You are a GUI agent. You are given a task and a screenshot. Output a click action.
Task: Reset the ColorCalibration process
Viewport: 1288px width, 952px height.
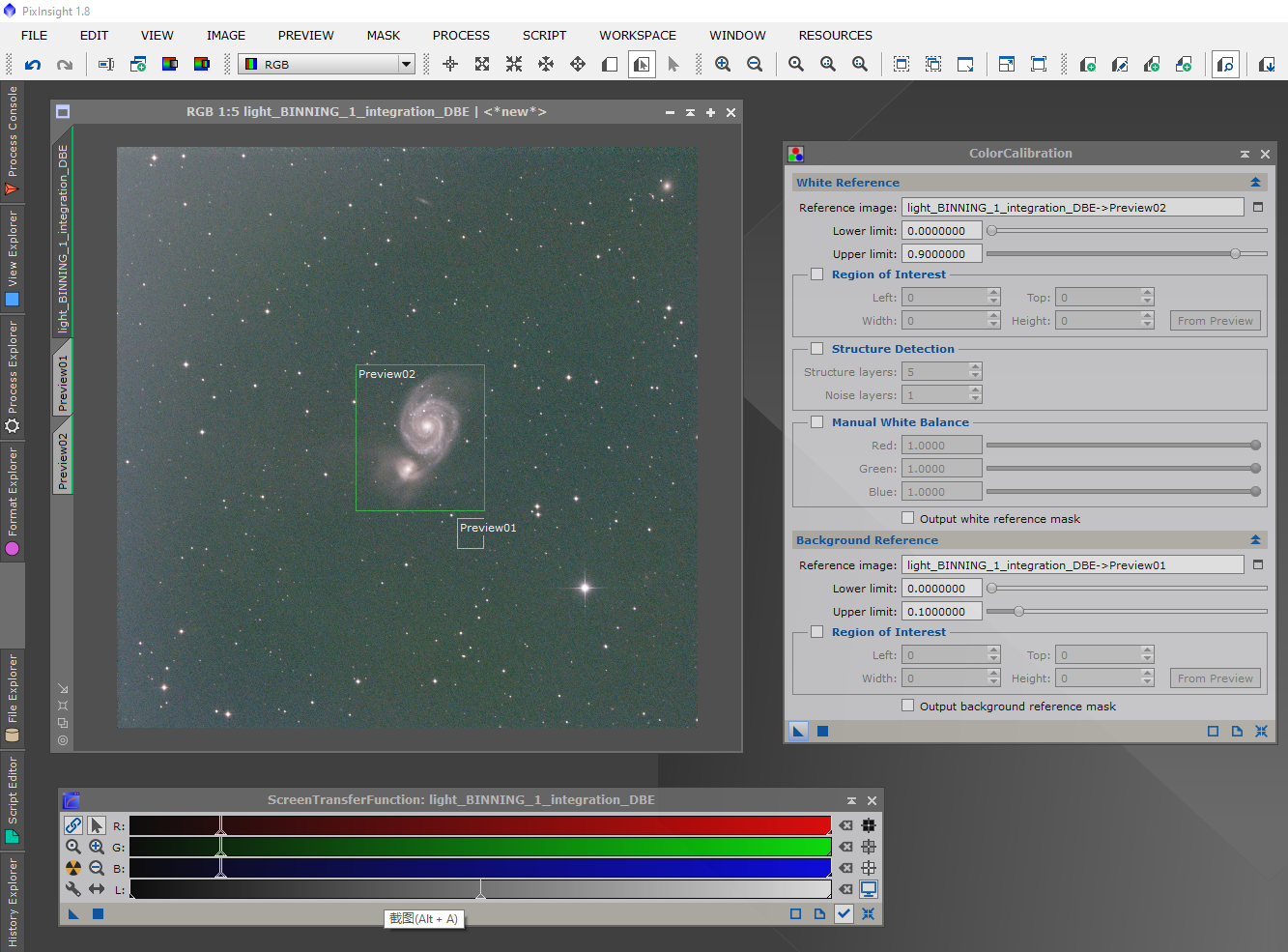click(1261, 731)
